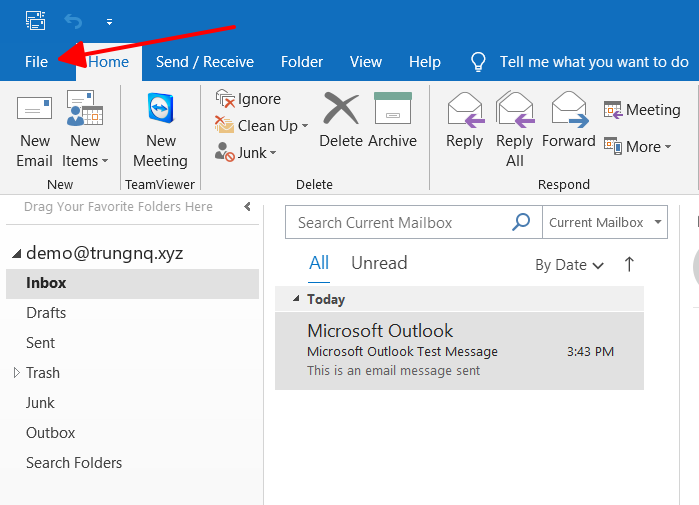Click the search magnifier icon

521,222
